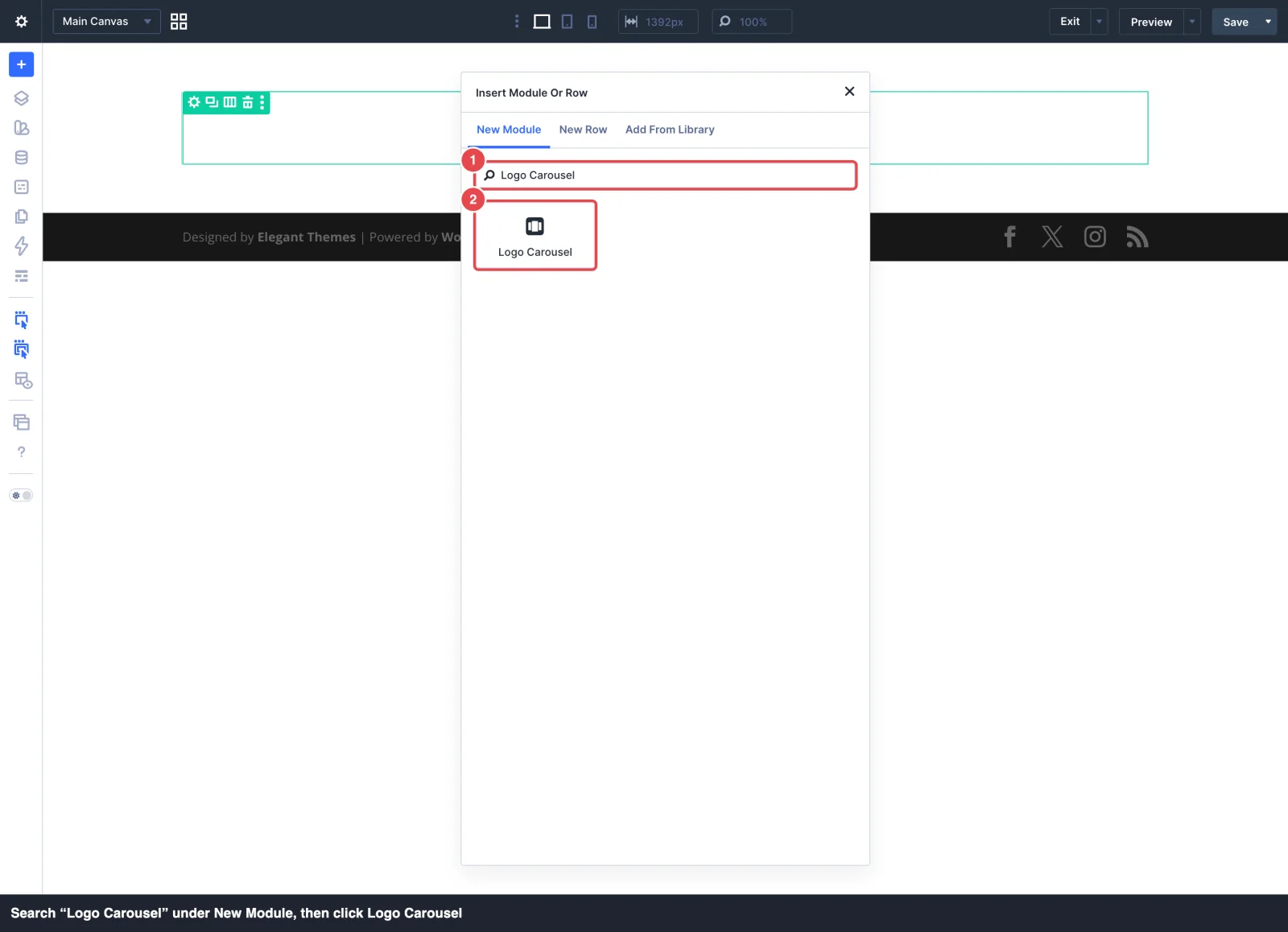This screenshot has width=1288, height=932.
Task: Open the pages copy icon in sidebar
Action: point(22,217)
